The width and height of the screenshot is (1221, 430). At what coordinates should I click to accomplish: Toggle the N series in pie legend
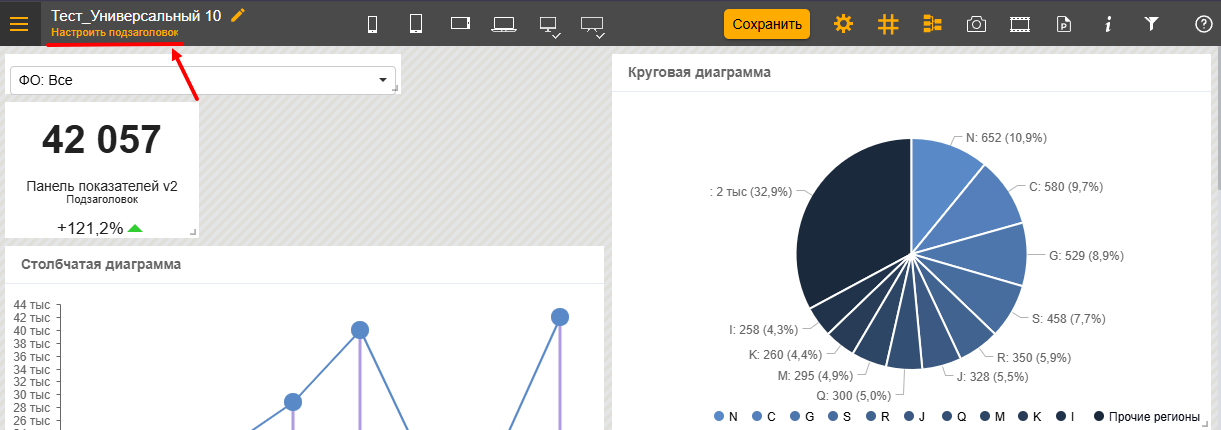726,416
